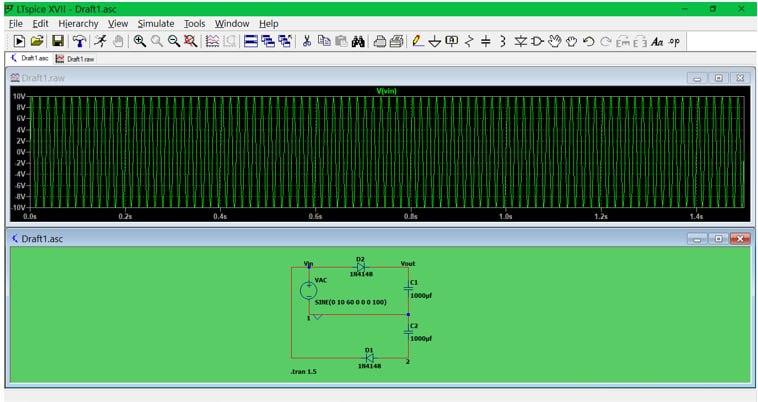Place a Resistor component
The width and height of the screenshot is (758, 402).
click(x=468, y=42)
